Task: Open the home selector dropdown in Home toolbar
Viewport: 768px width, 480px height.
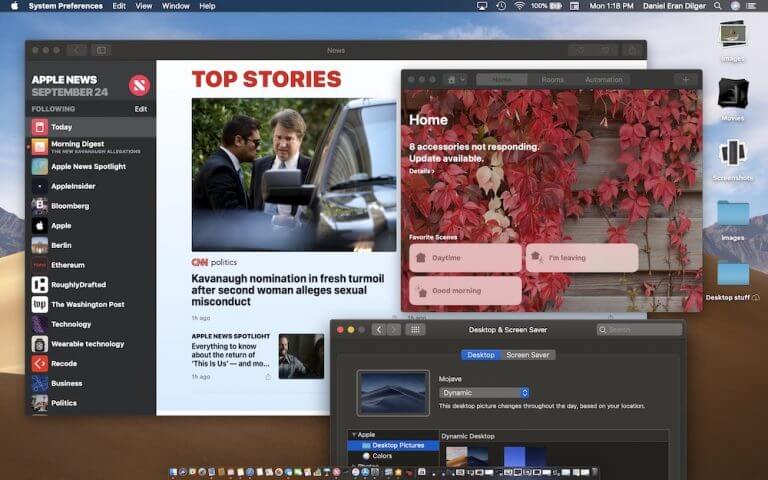Action: click(456, 79)
